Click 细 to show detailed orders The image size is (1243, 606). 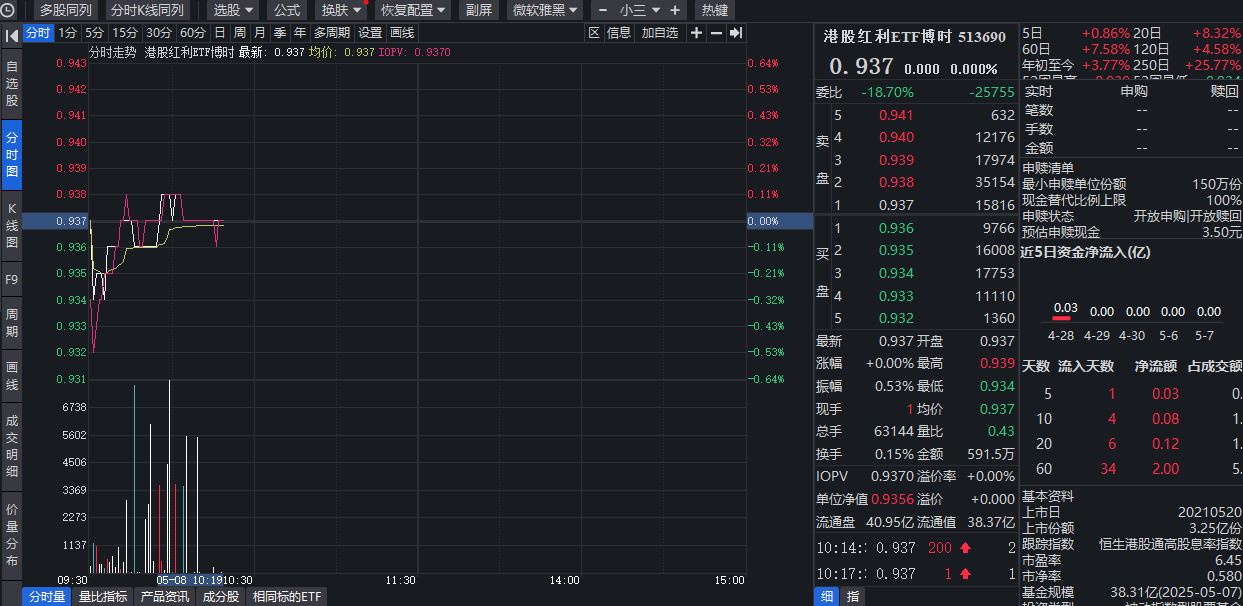pyautogui.click(x=827, y=596)
